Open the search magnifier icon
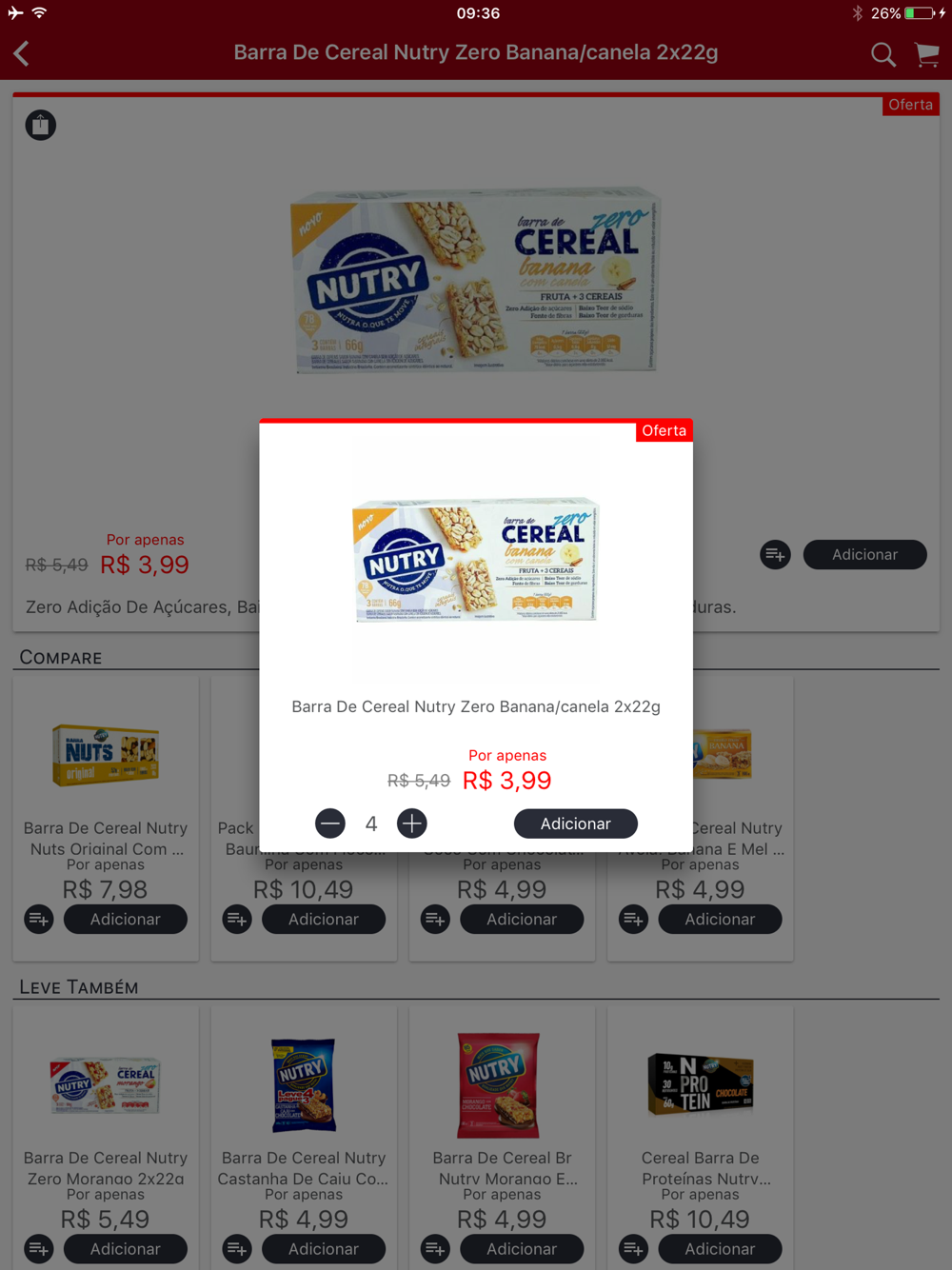 [x=883, y=54]
